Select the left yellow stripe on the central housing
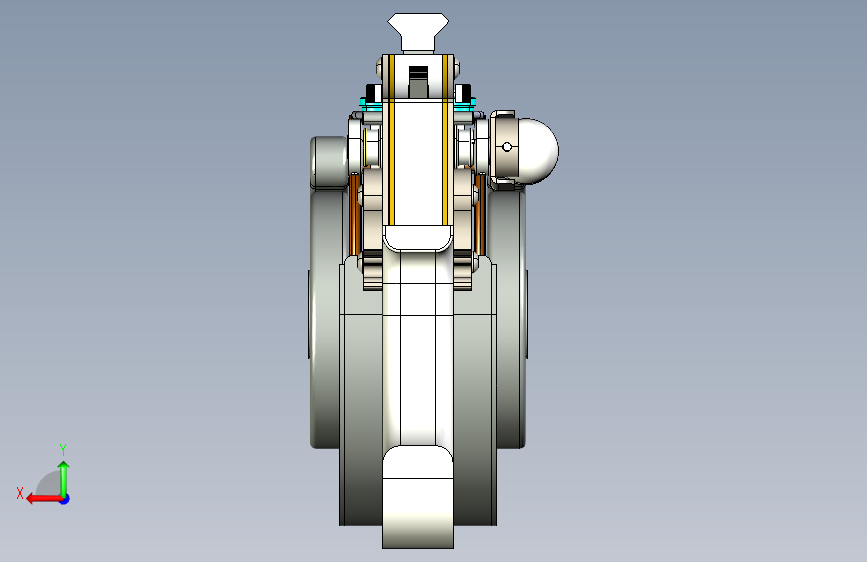The image size is (867, 562). click(x=391, y=140)
